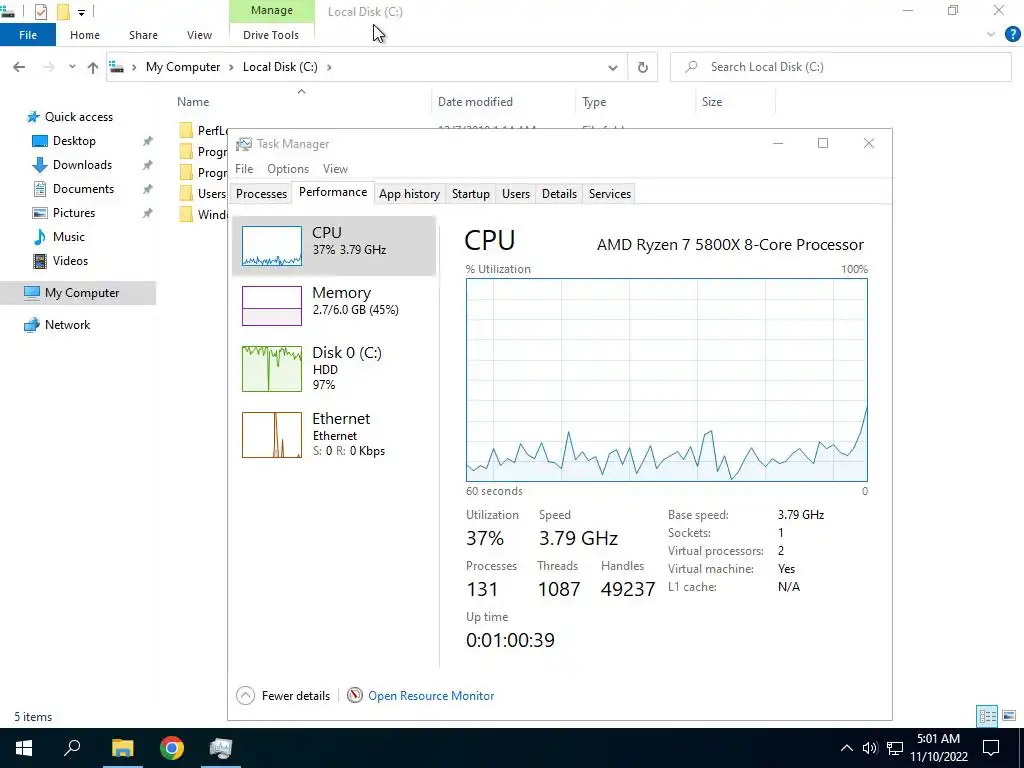
Task: Open Customize Quick Access Toolbar dropdown
Action: [81, 12]
